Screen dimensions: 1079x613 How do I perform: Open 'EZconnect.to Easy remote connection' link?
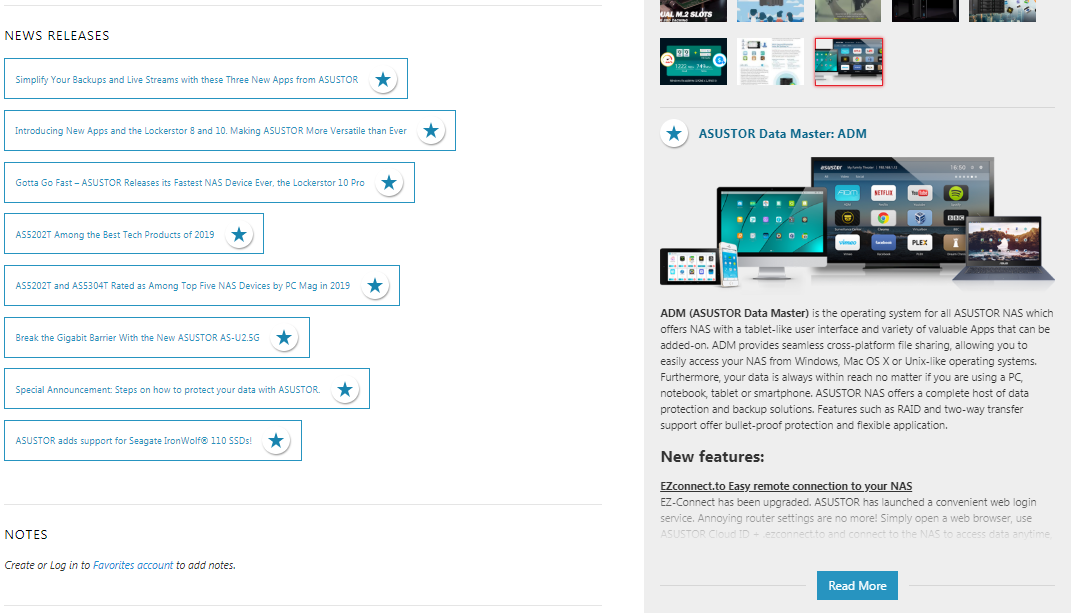tap(786, 486)
